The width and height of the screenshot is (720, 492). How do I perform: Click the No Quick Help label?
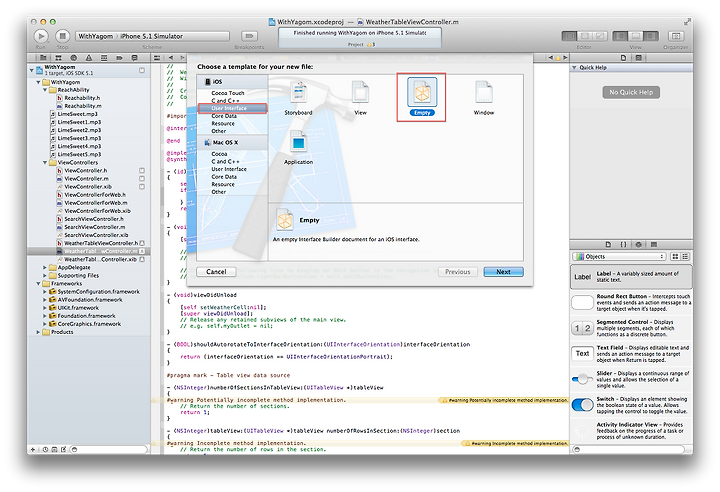pos(631,92)
